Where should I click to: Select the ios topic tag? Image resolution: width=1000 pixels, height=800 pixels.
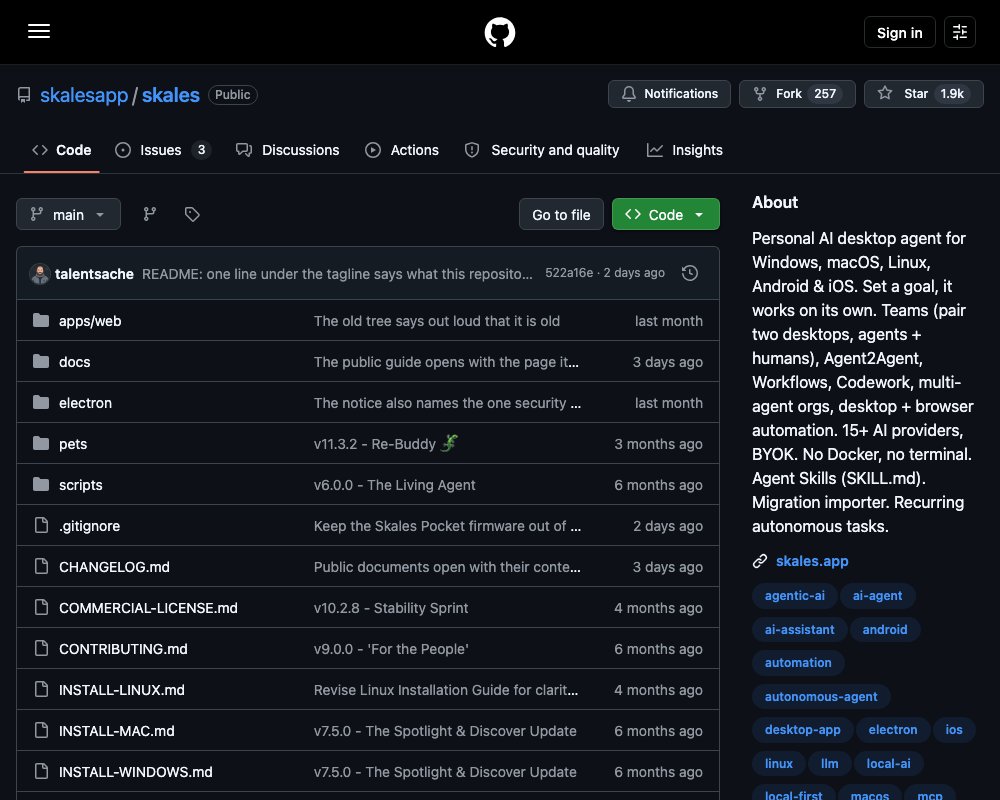click(x=953, y=729)
